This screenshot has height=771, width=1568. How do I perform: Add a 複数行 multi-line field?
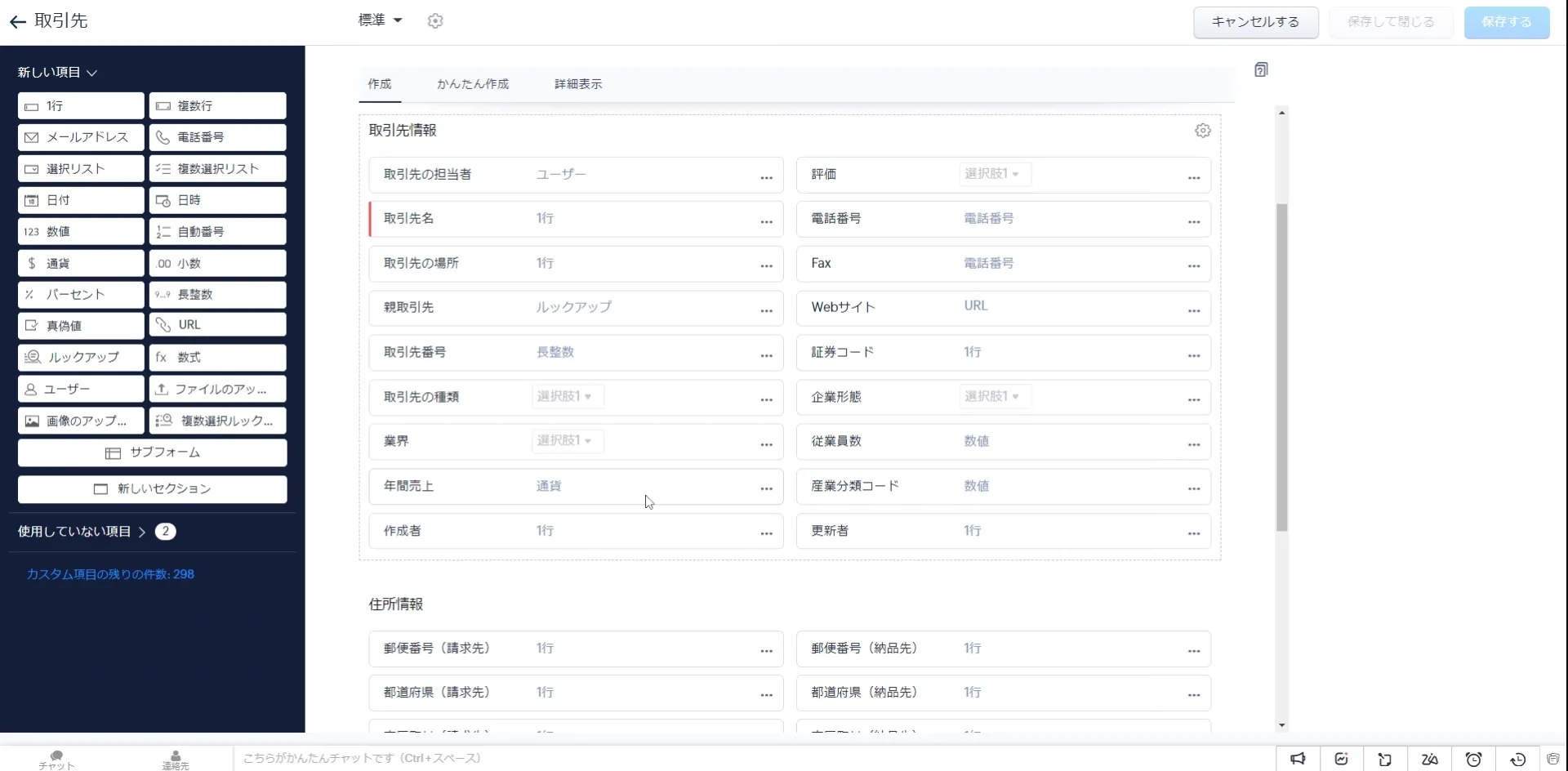[x=217, y=106]
